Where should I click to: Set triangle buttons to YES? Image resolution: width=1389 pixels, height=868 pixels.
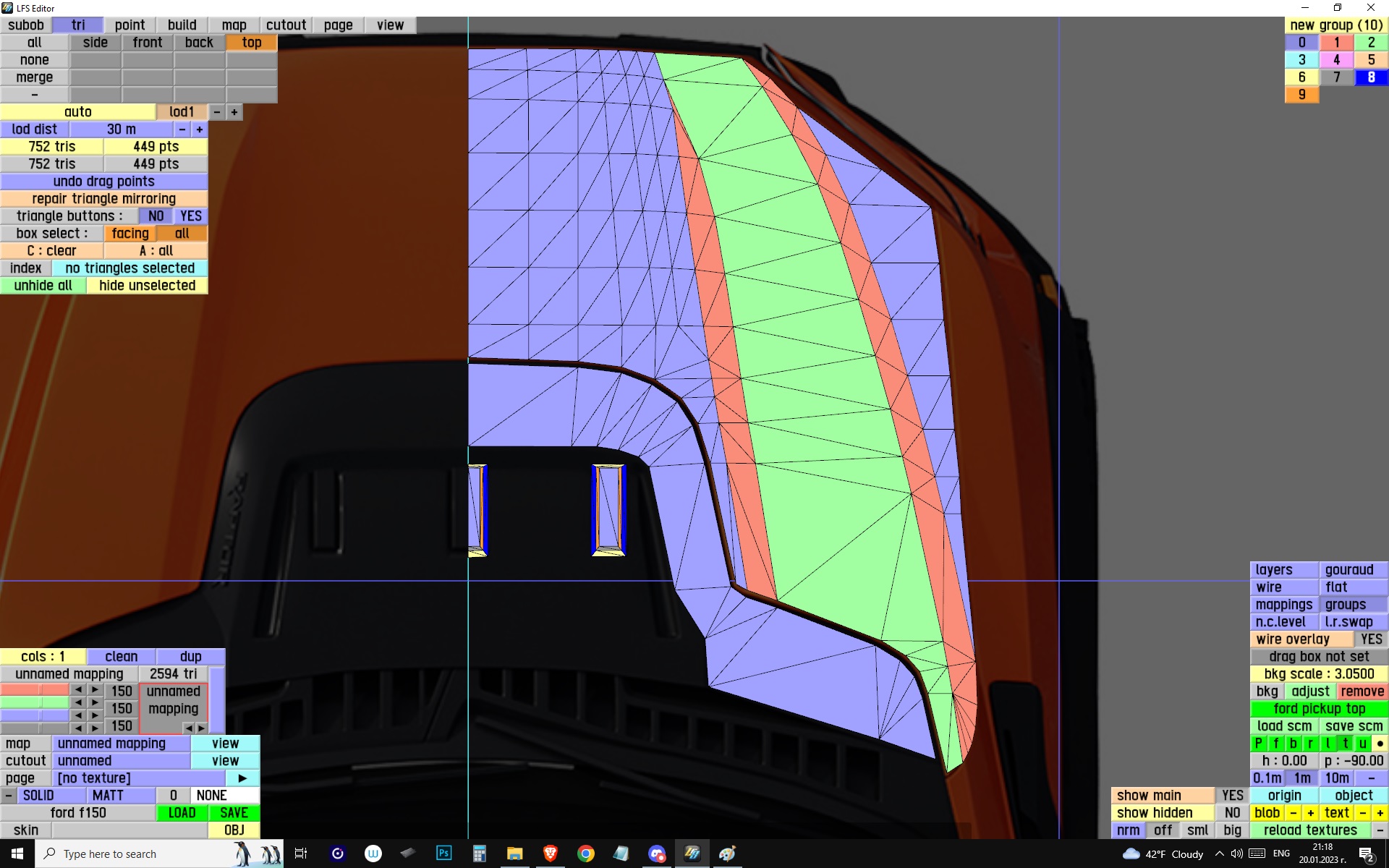click(x=190, y=216)
